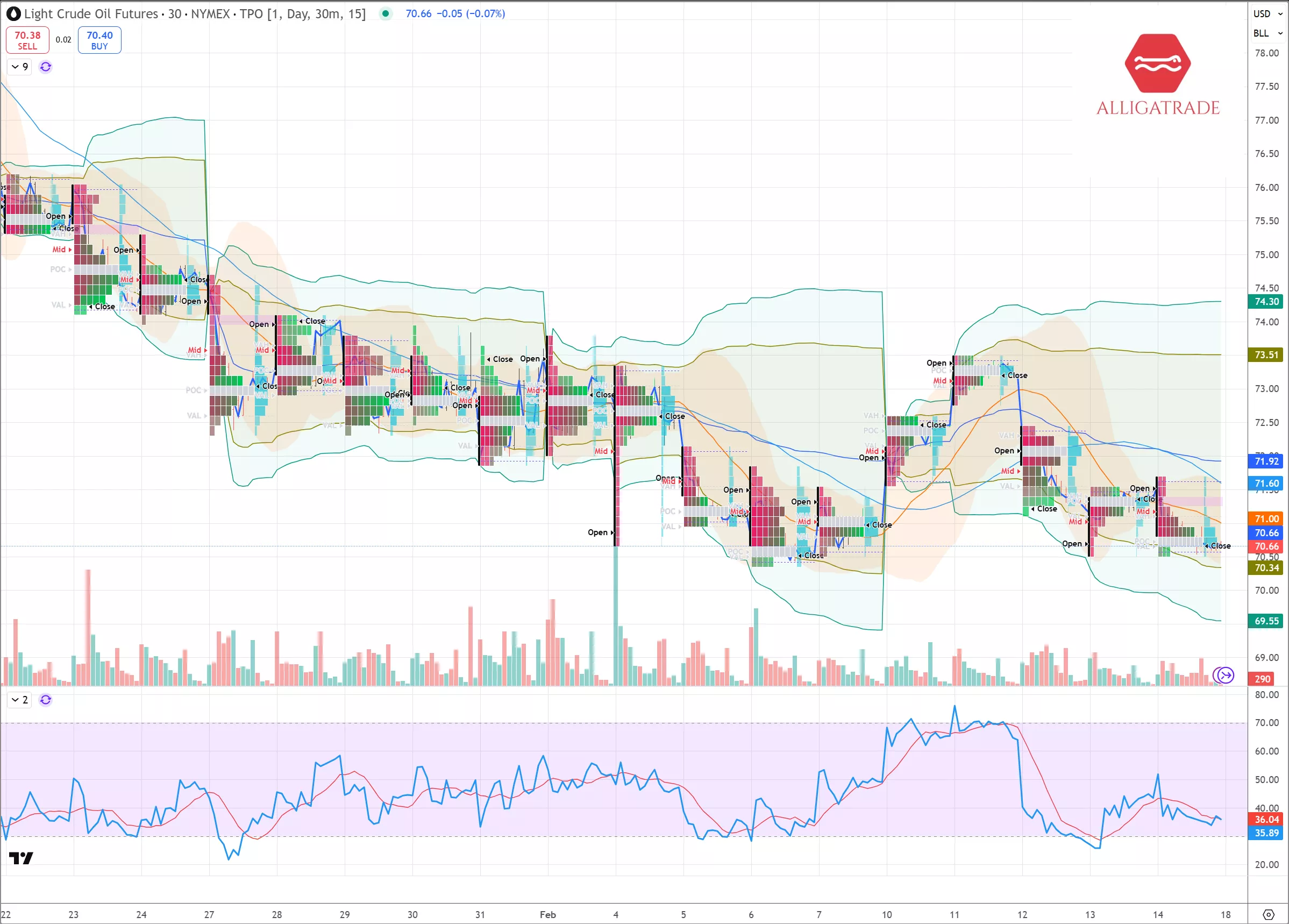Click the olive 73.51 price label
The height and width of the screenshot is (924, 1289).
1266,354
